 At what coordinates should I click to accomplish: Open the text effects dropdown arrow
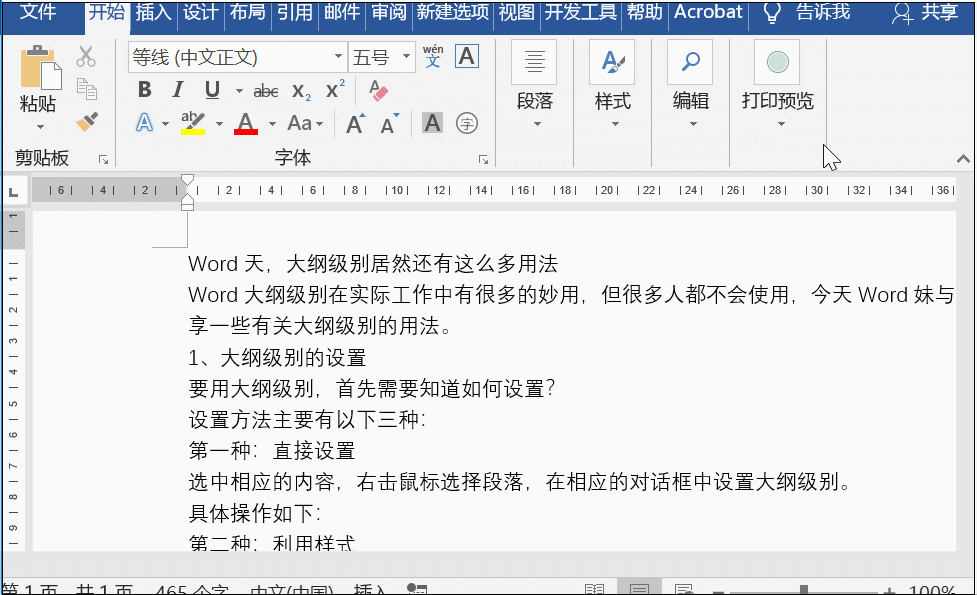[x=164, y=123]
